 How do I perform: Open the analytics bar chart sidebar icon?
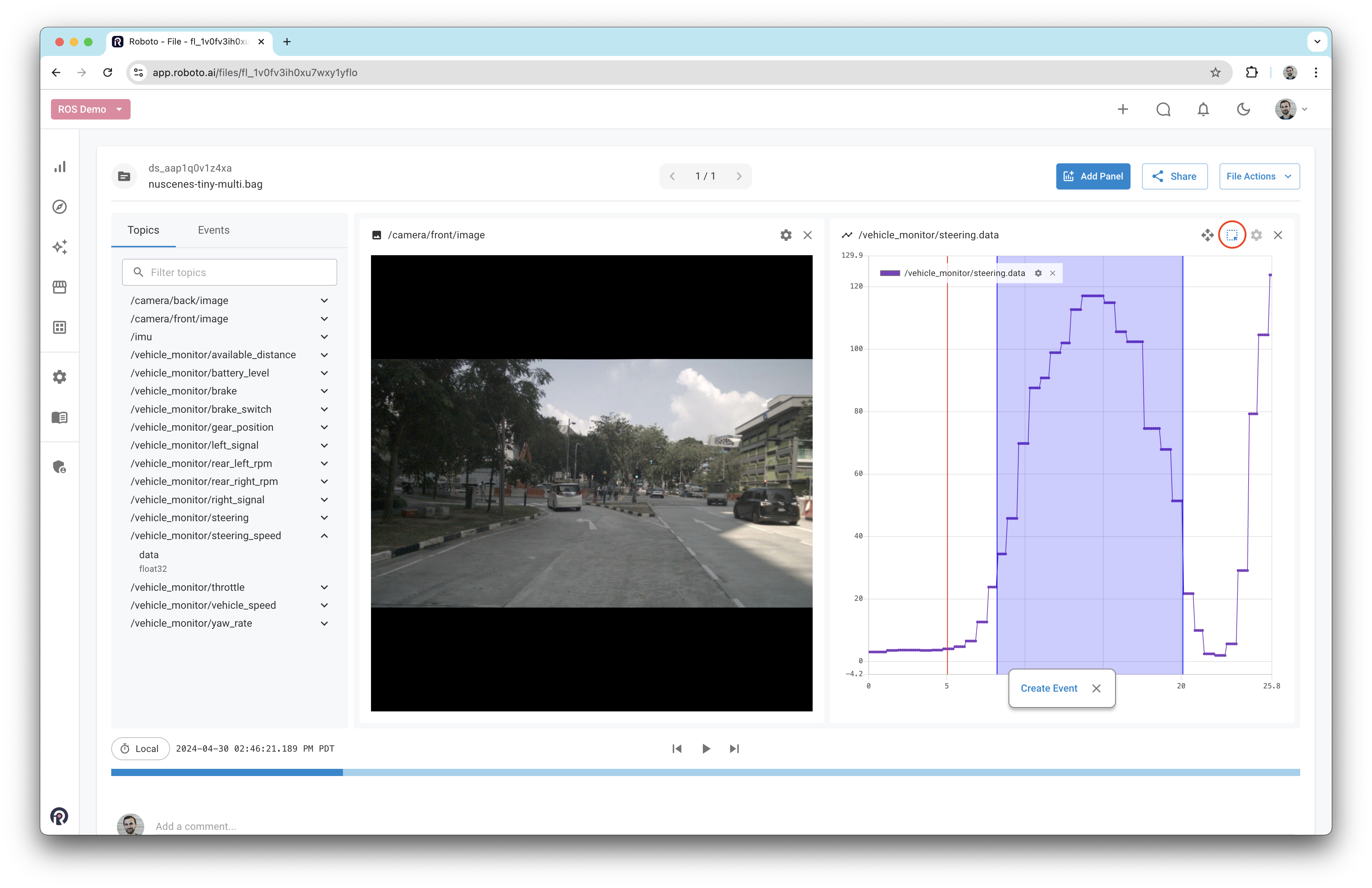60,167
